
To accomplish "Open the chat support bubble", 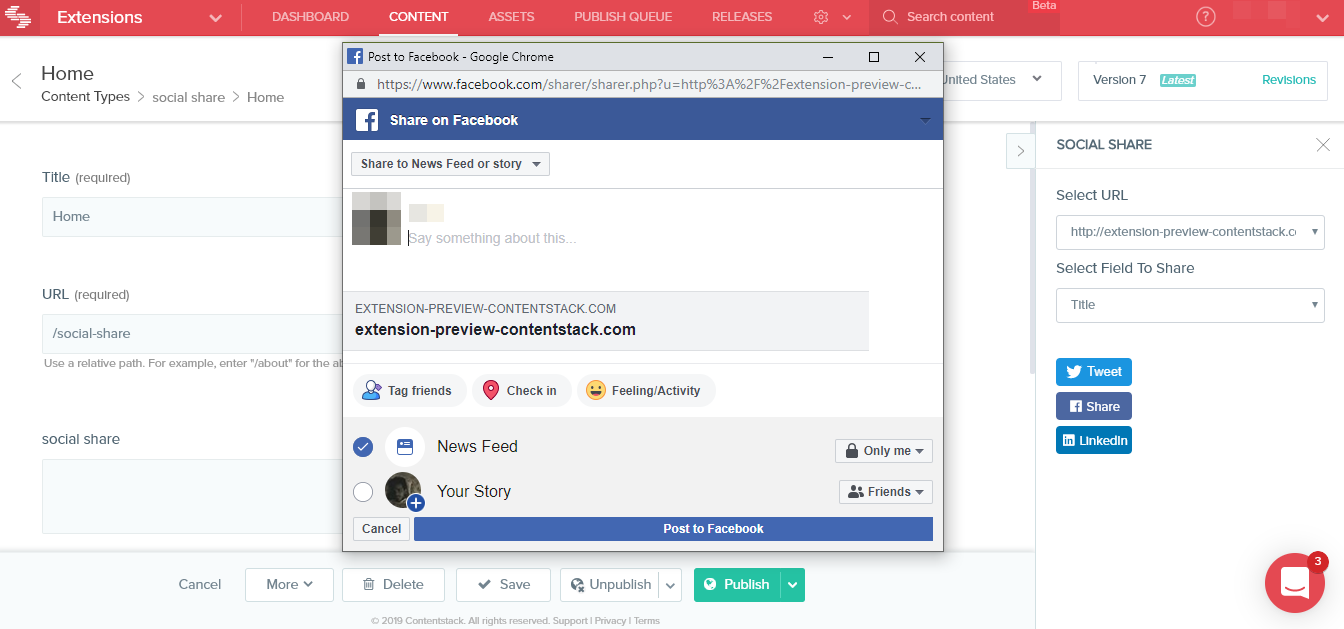I will (x=1295, y=582).
